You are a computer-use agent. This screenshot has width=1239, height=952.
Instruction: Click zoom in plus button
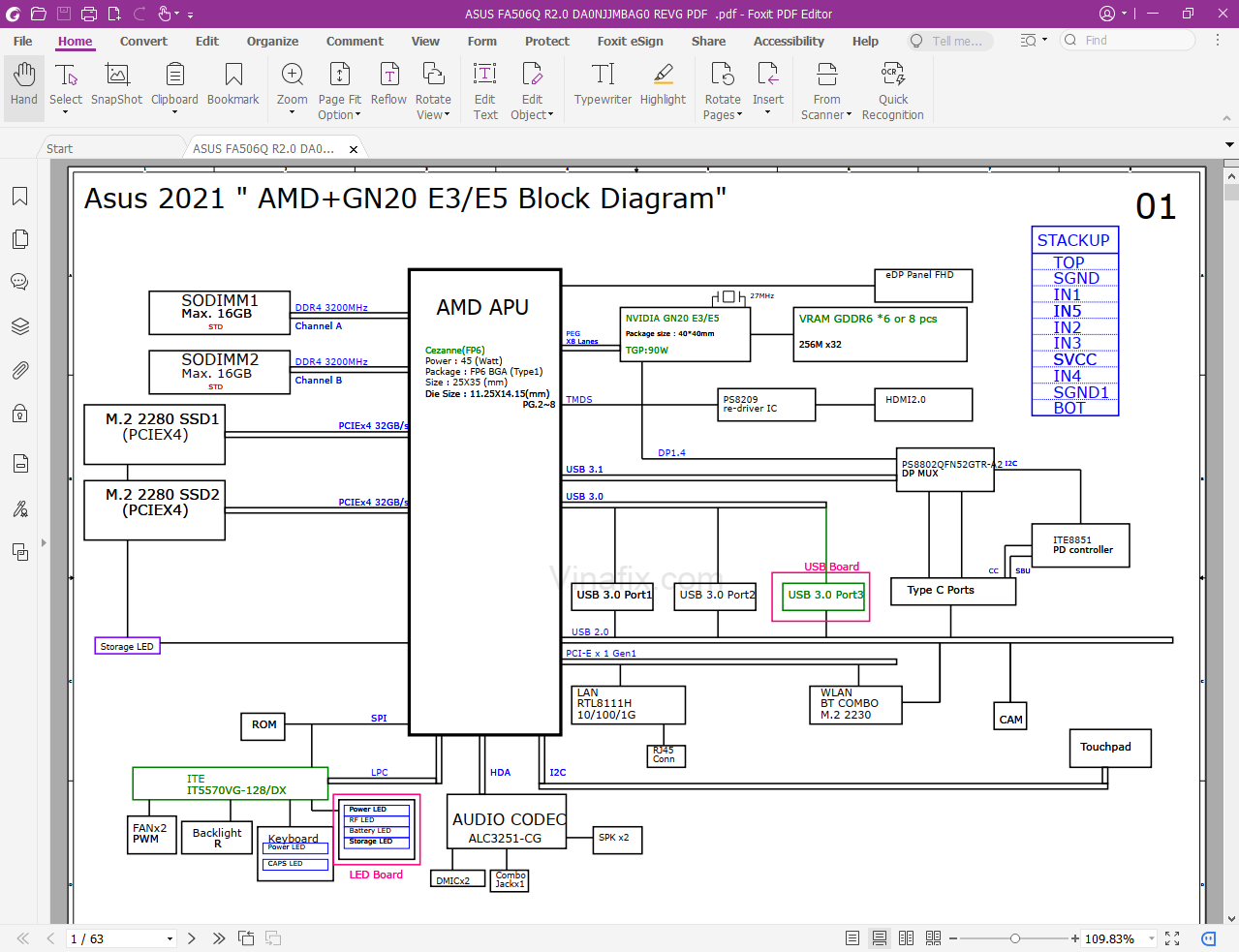point(1075,938)
